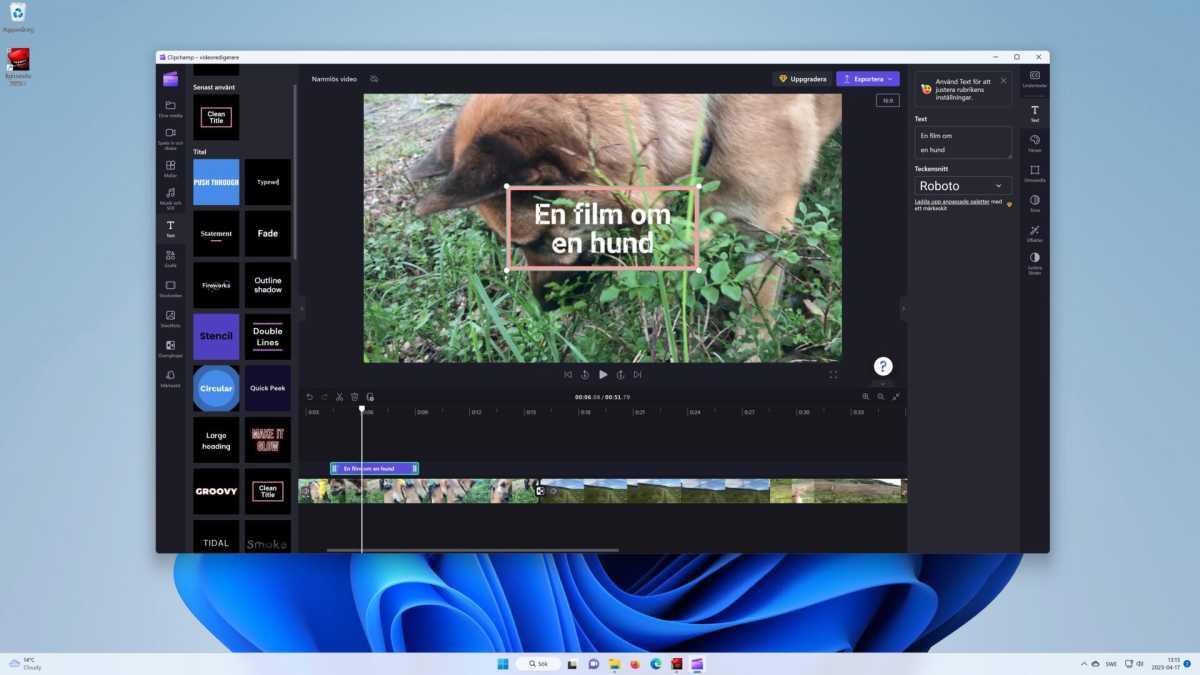Open the Färger panel on the right sidebar
The image size is (1200, 675).
click(1035, 138)
